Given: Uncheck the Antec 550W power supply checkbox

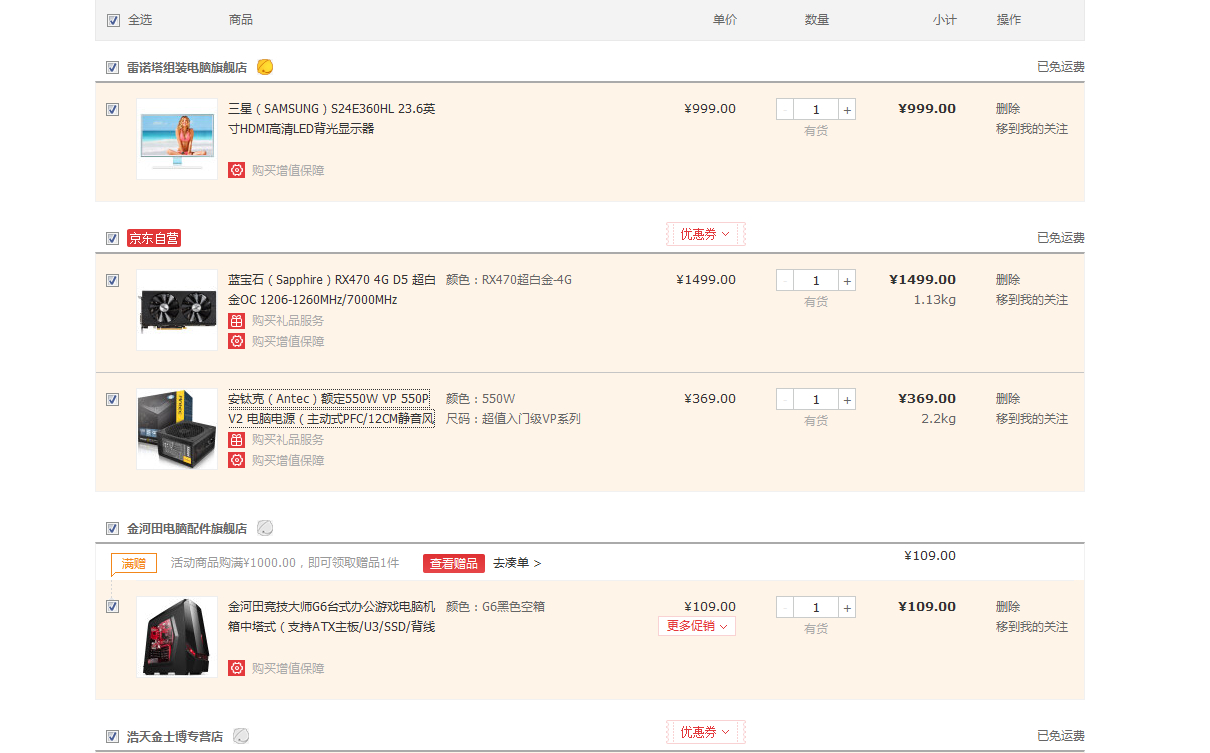Looking at the screenshot, I should click(x=112, y=400).
